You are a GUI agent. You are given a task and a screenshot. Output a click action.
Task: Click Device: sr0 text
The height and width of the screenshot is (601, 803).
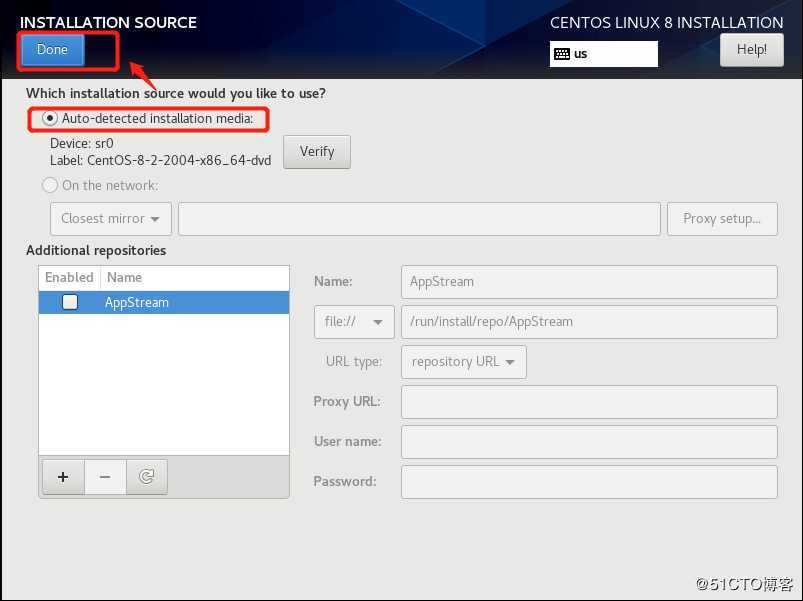click(x=82, y=143)
